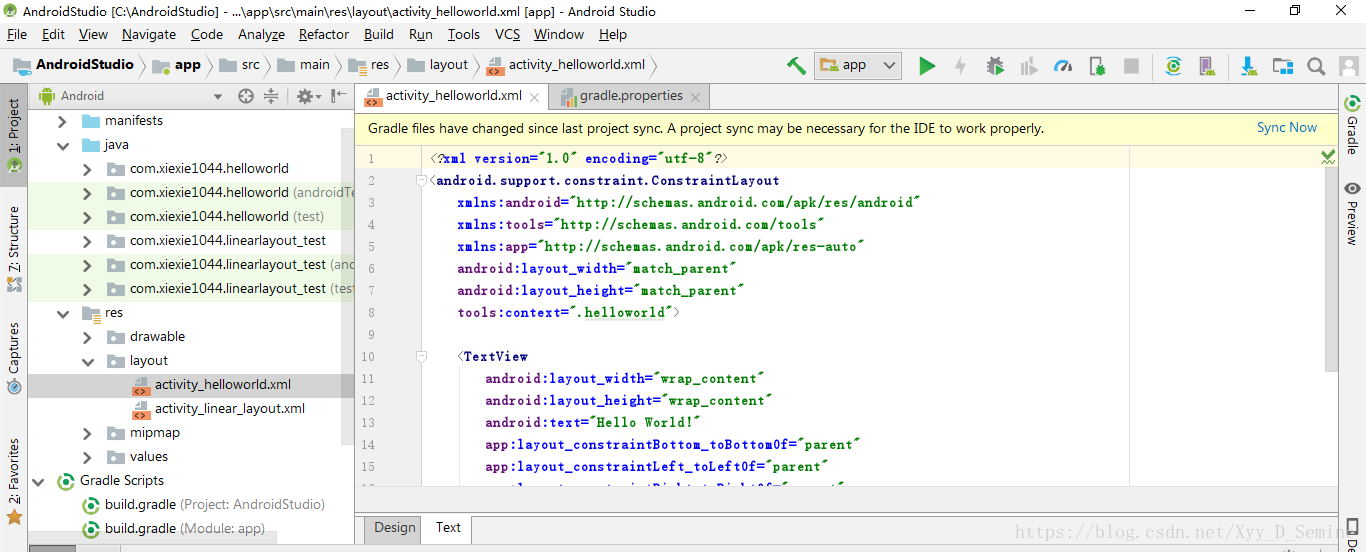Click the editor vertical scrollbar

pos(1331,270)
